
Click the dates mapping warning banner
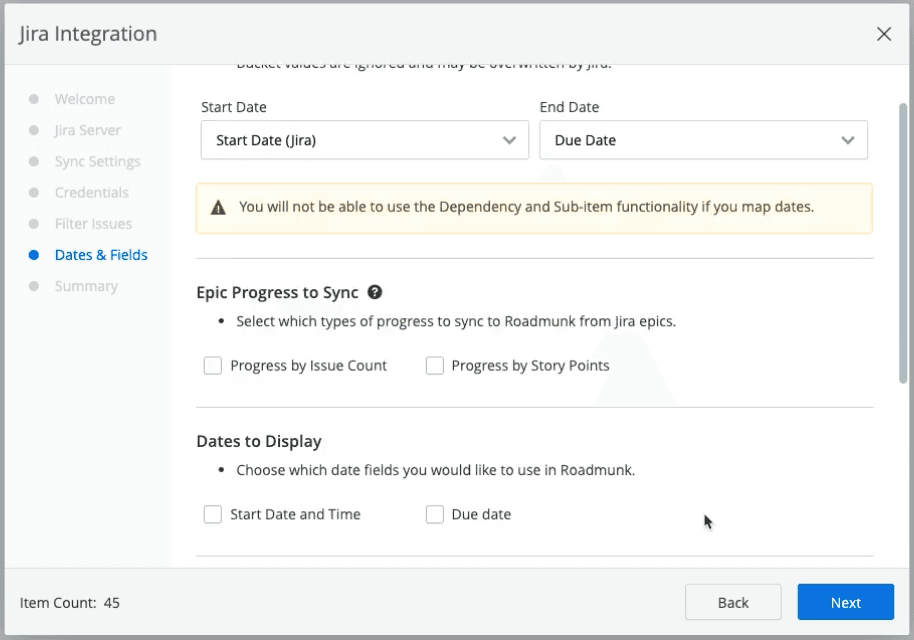click(534, 207)
